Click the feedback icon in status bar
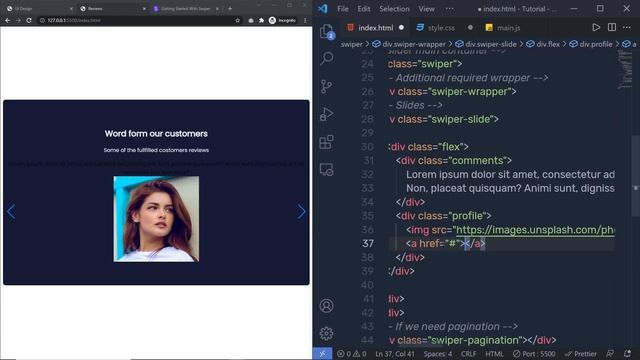This screenshot has width=640, height=360. point(610,353)
